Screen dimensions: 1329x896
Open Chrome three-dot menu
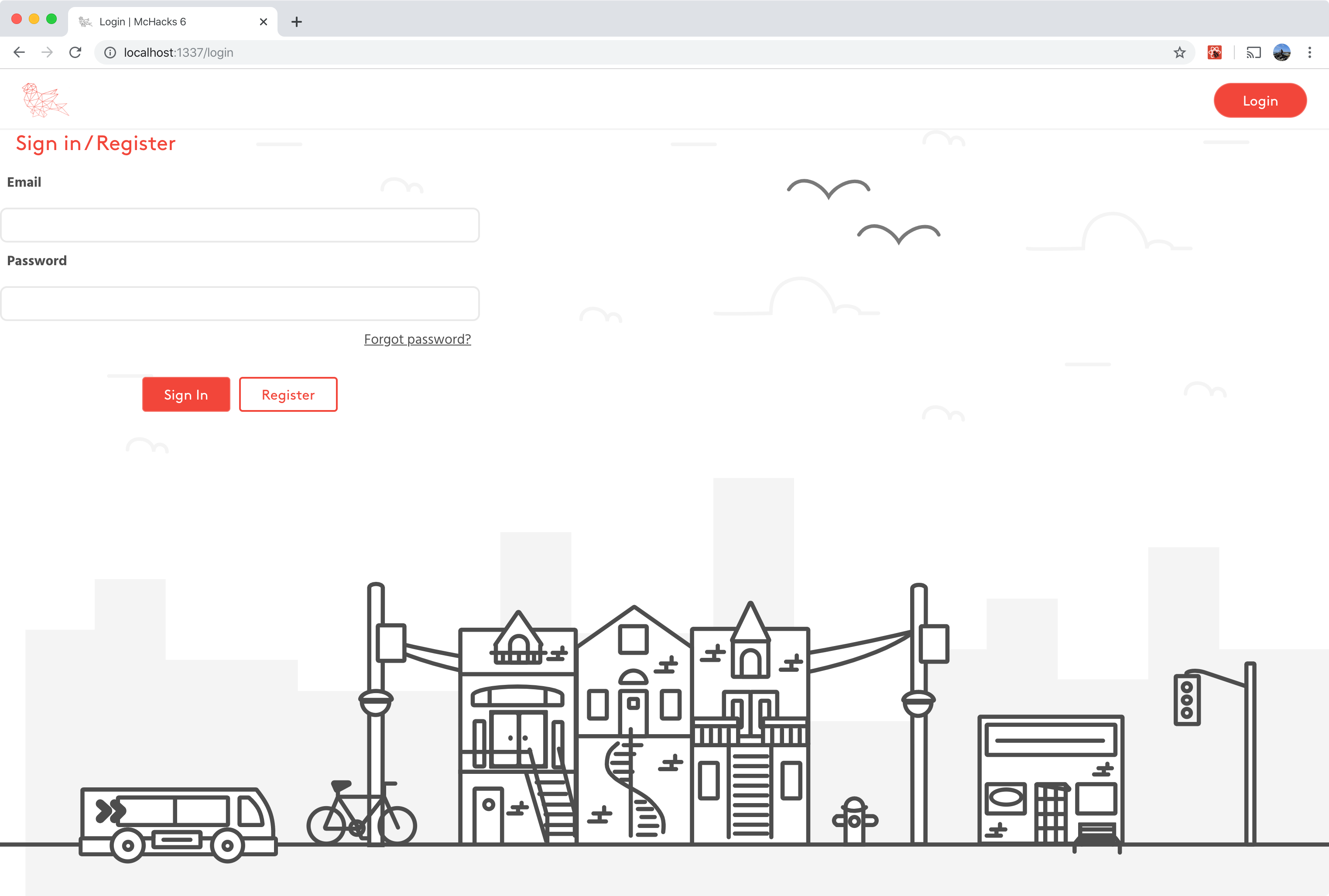coord(1309,53)
